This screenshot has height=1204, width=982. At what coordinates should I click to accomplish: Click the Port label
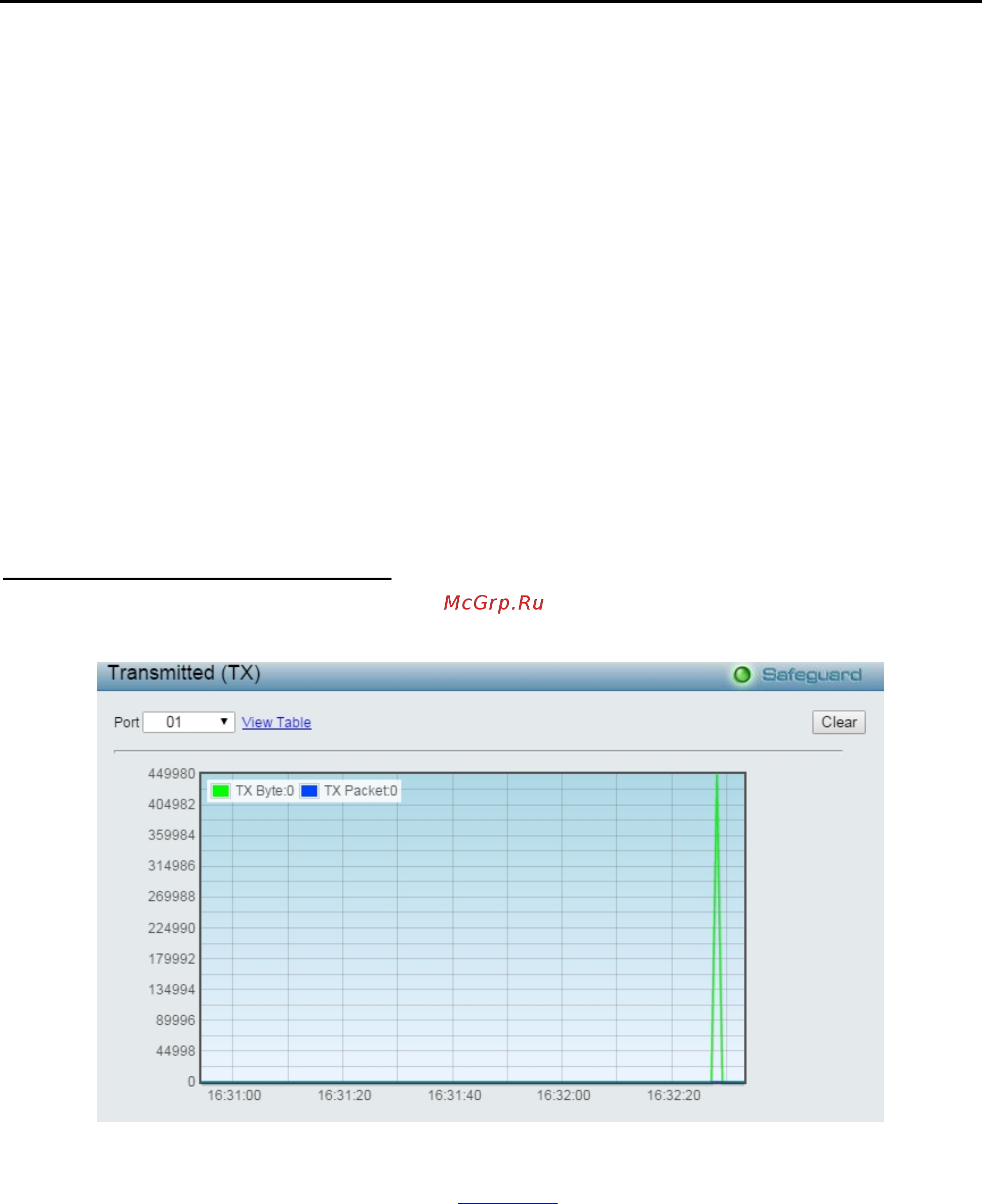(x=126, y=722)
